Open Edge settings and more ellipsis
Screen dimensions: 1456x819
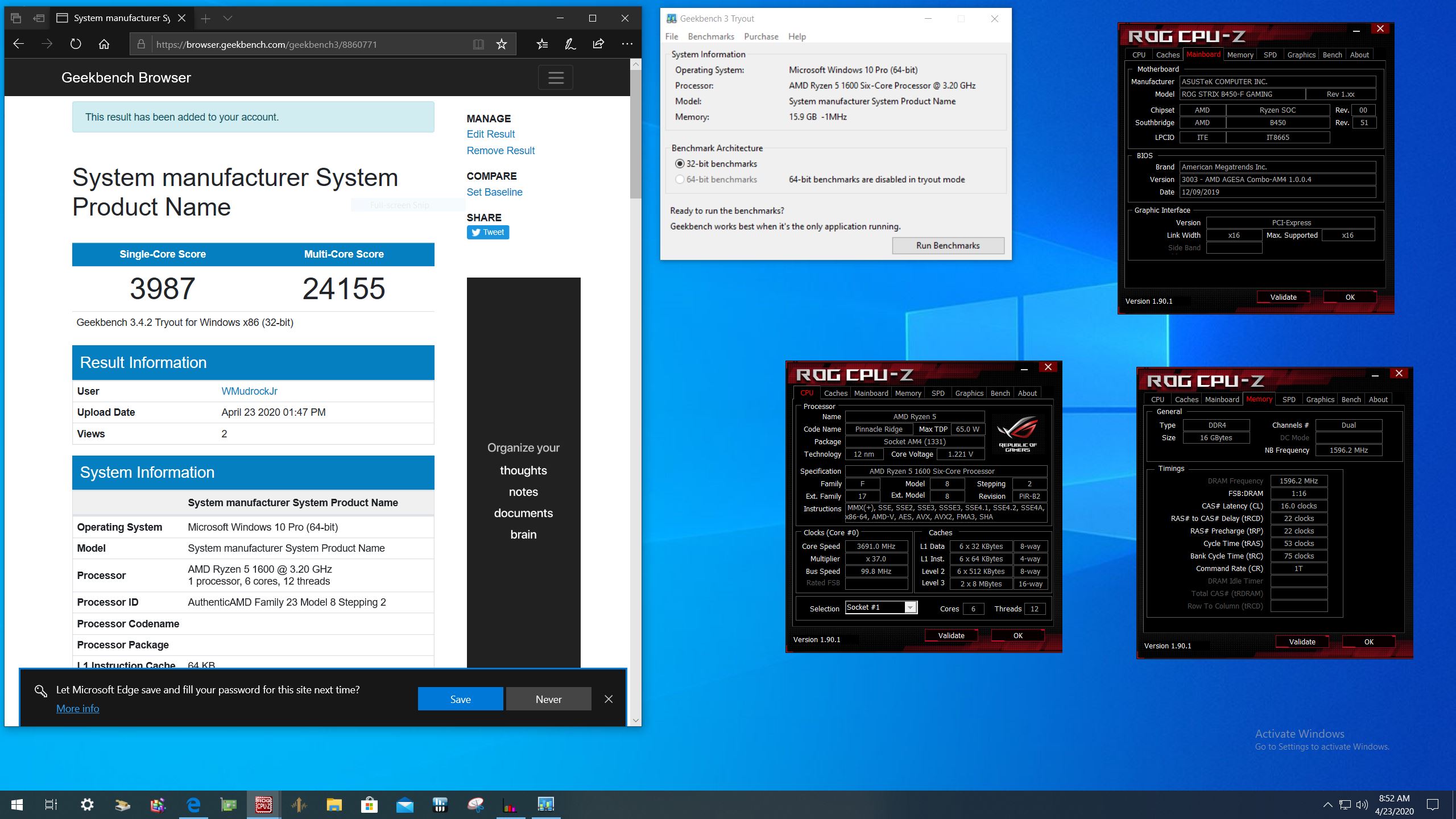pos(627,44)
